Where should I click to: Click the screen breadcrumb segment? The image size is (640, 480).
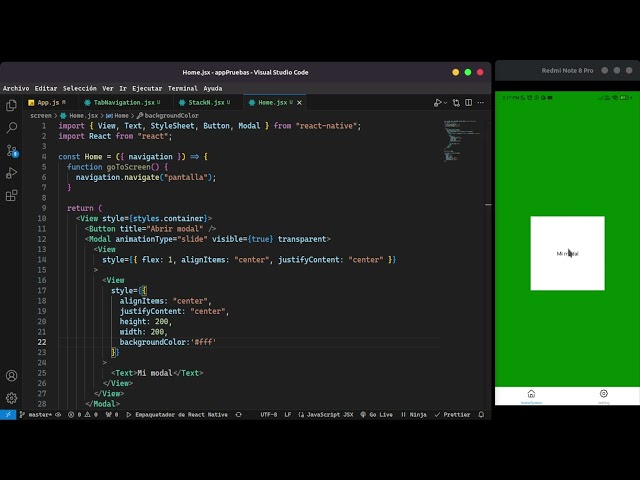click(x=41, y=116)
